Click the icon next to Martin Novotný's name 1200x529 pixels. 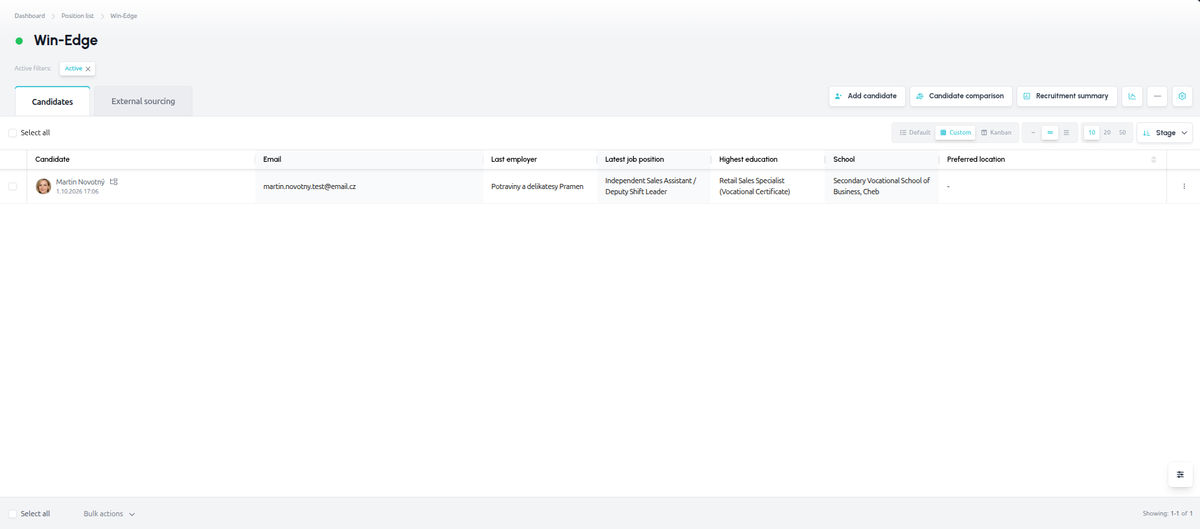[114, 181]
